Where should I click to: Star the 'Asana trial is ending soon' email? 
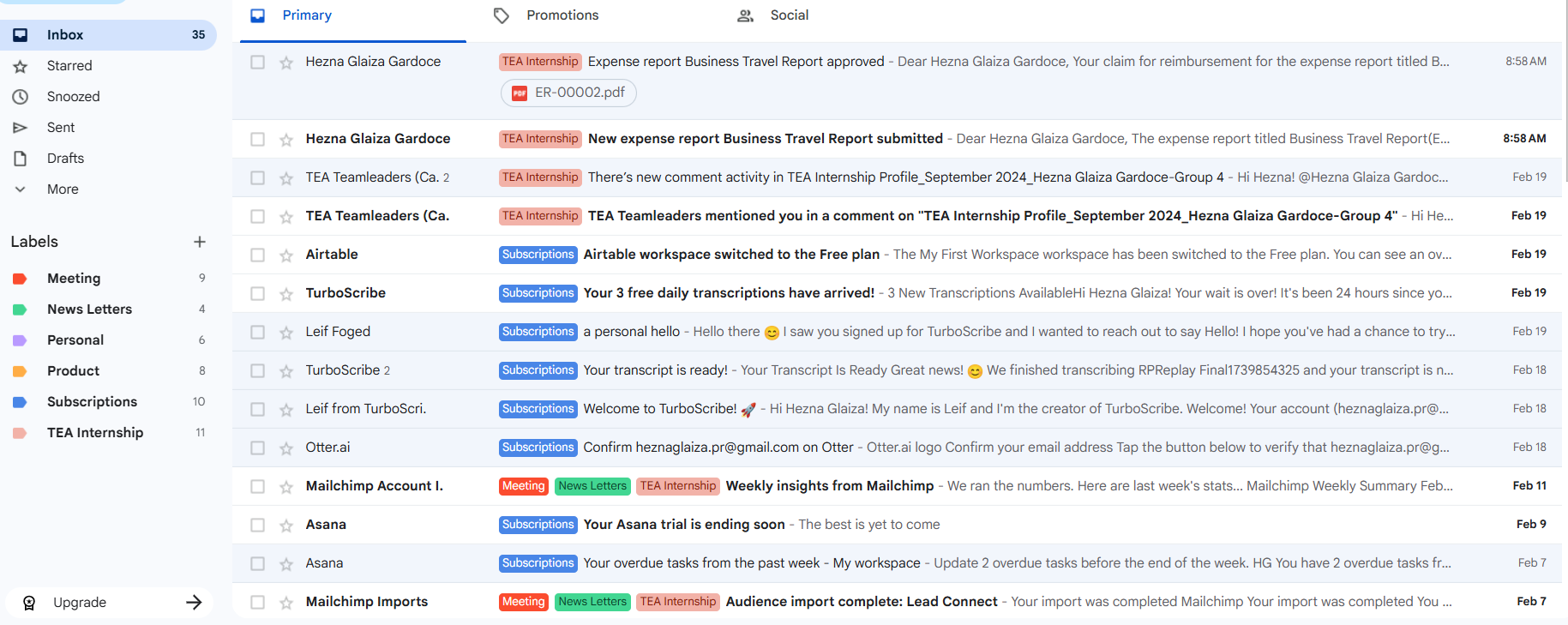point(286,526)
